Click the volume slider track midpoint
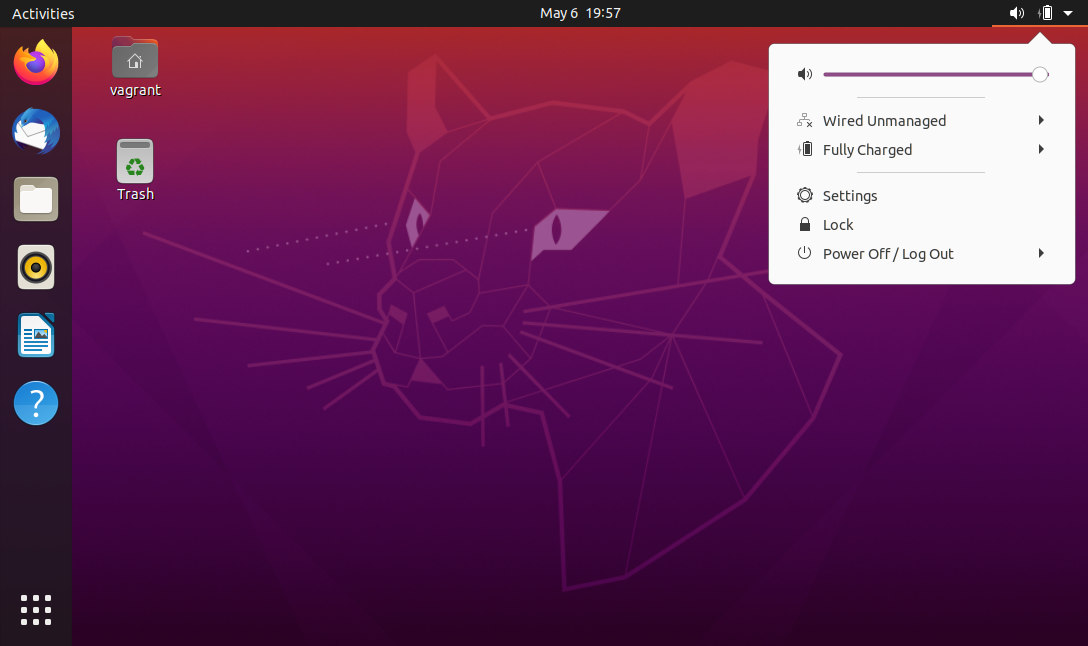 931,75
